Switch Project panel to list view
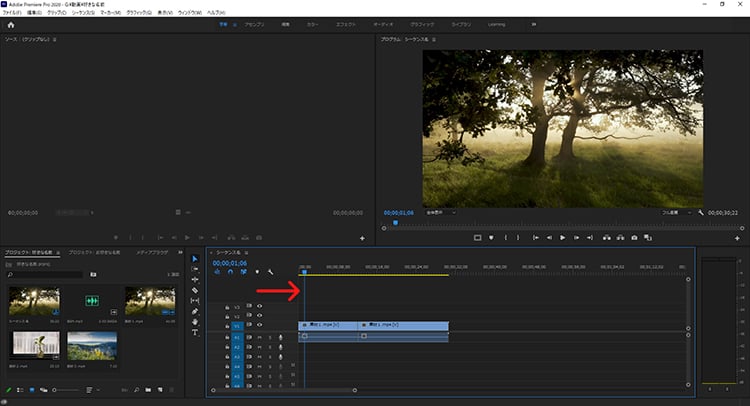 (20, 390)
